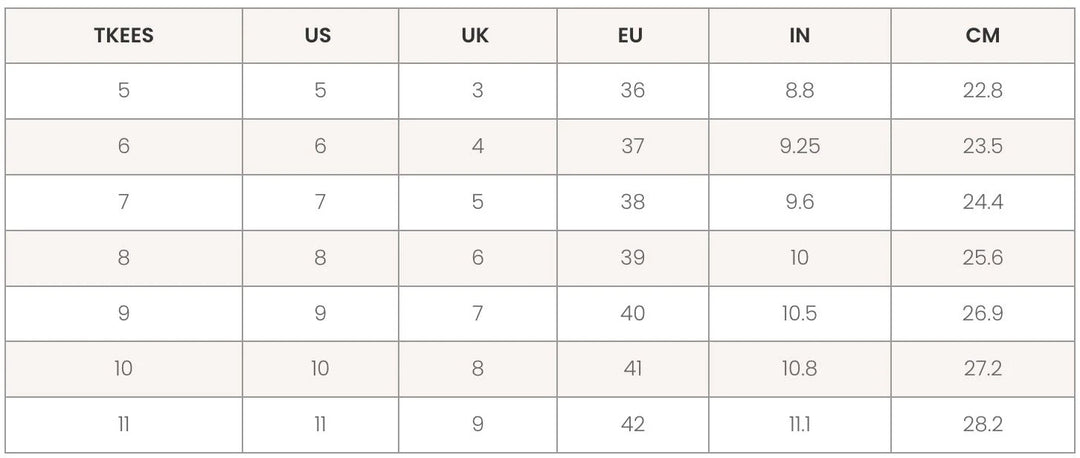Click the EU size 36 cell
This screenshot has height=458, width=1080.
[x=632, y=91]
